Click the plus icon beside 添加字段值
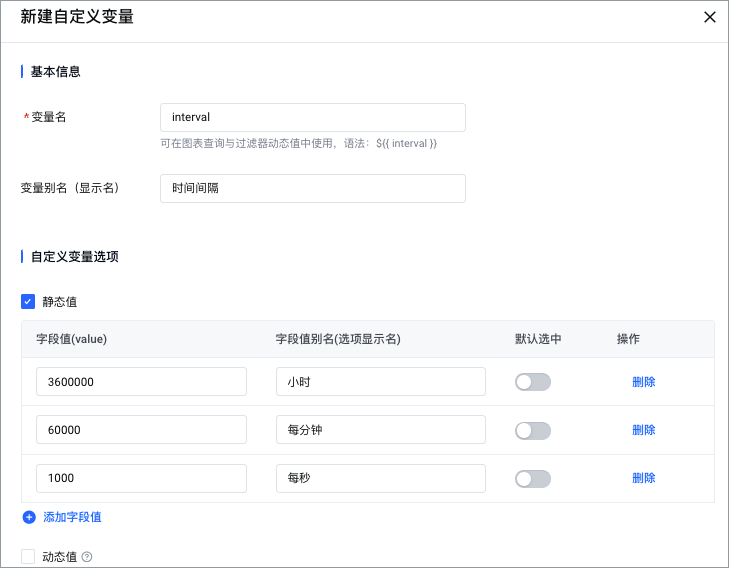Image resolution: width=729 pixels, height=568 pixels. [x=29, y=517]
